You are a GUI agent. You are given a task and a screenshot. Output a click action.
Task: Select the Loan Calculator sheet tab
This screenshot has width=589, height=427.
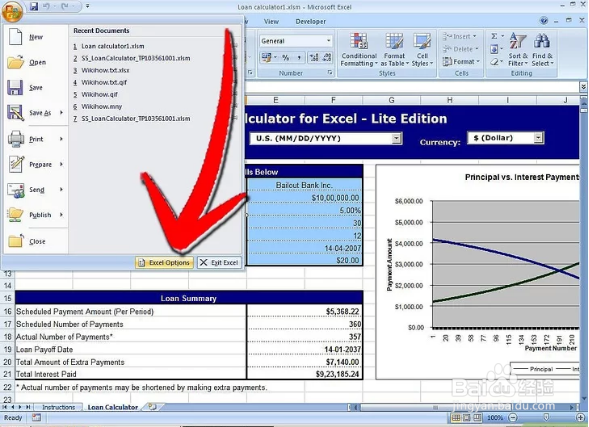[113, 407]
